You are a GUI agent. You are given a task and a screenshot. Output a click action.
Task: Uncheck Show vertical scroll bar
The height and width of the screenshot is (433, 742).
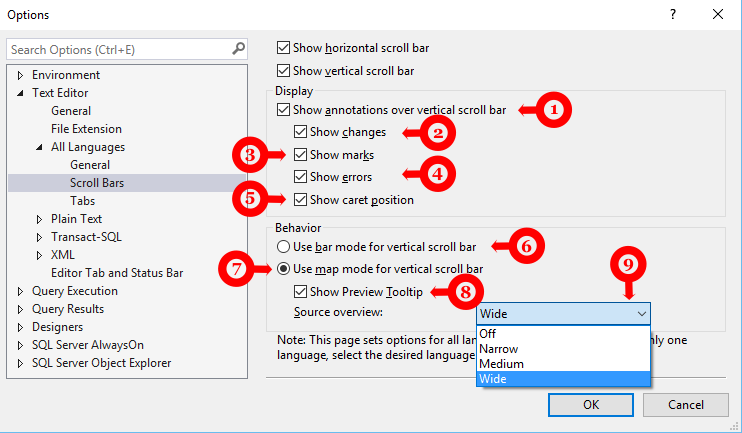tap(284, 71)
